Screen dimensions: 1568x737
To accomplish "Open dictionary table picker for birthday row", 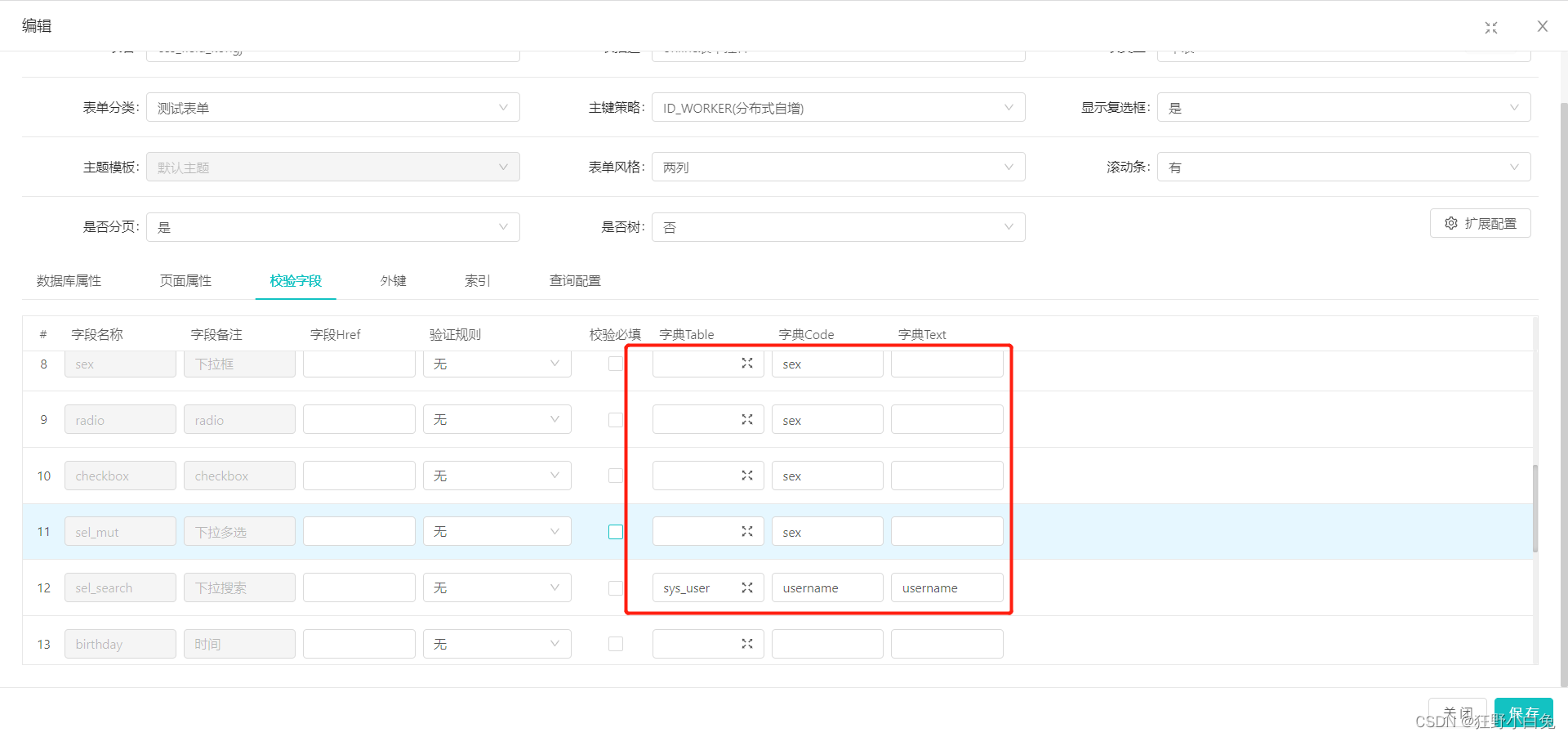I will (746, 644).
